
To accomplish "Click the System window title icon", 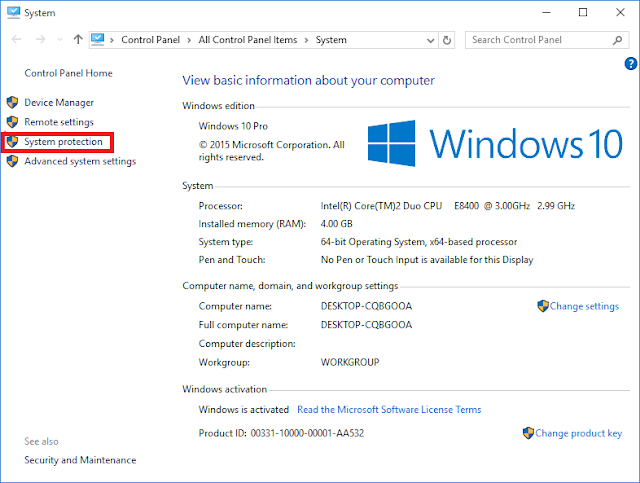I will [13, 12].
